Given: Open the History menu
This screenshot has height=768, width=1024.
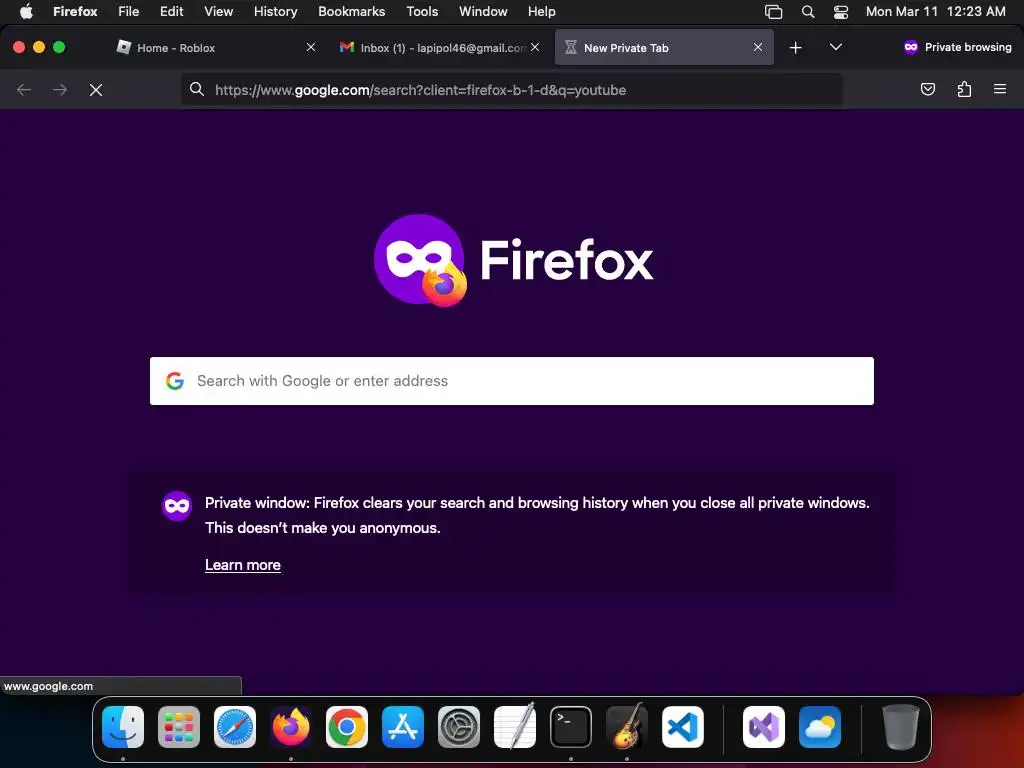Looking at the screenshot, I should click(x=276, y=12).
